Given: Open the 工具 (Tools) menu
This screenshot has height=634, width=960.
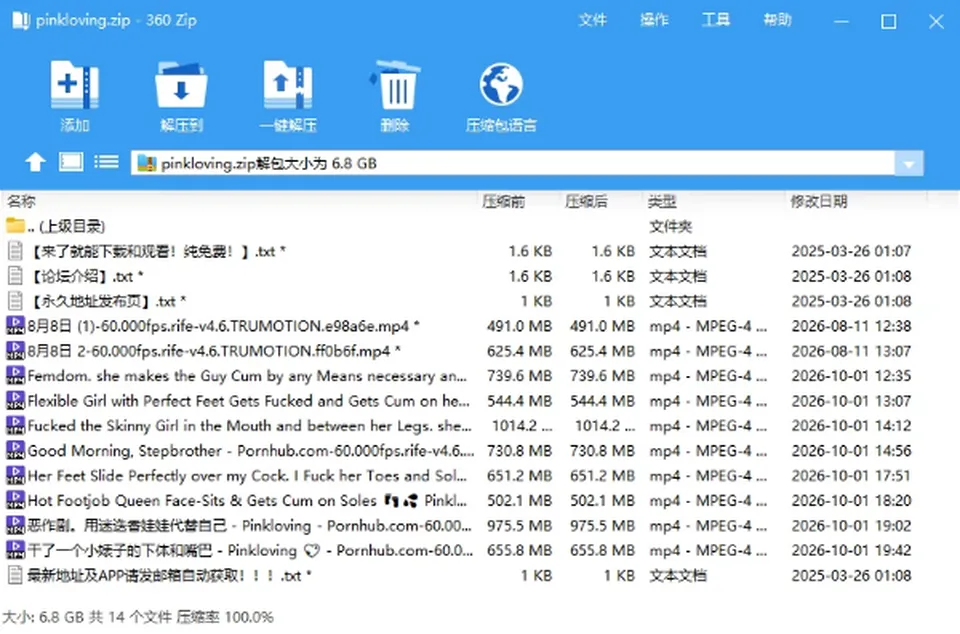Looking at the screenshot, I should [x=716, y=20].
